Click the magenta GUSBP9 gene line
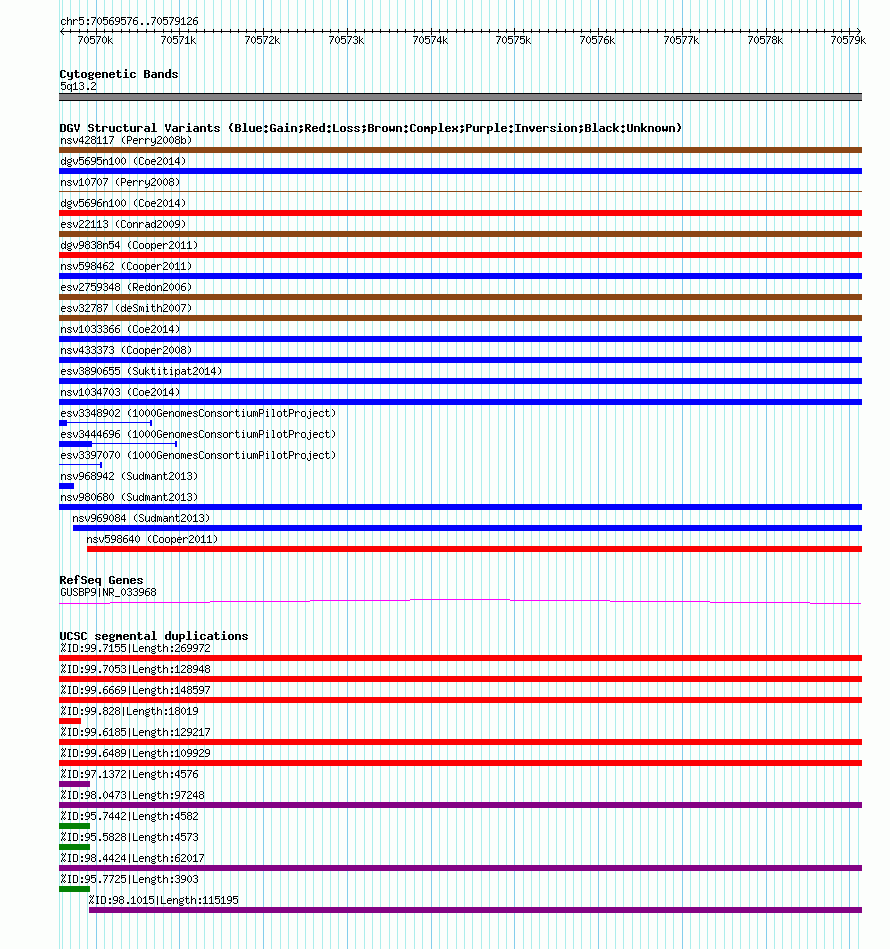890x949 pixels. click(x=460, y=602)
